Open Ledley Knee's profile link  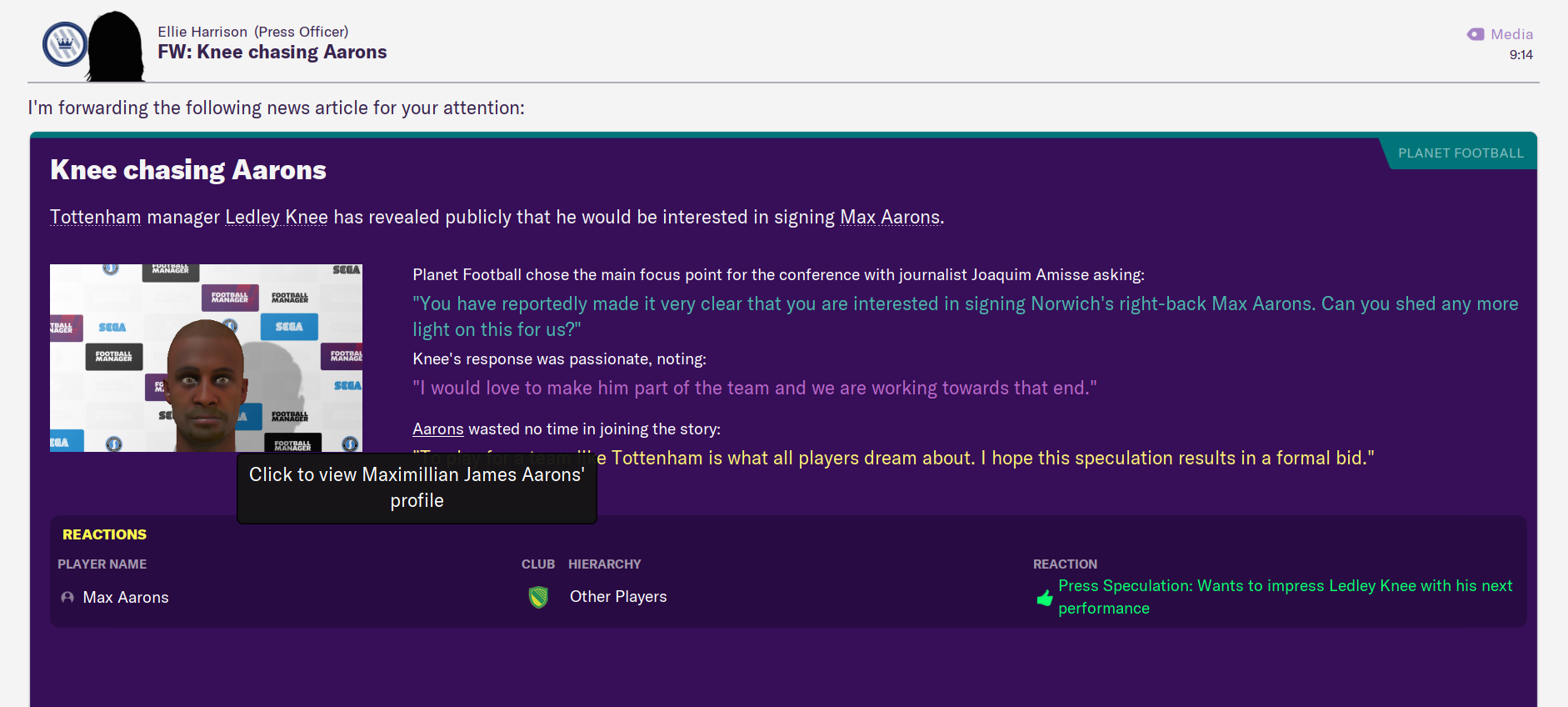(276, 218)
